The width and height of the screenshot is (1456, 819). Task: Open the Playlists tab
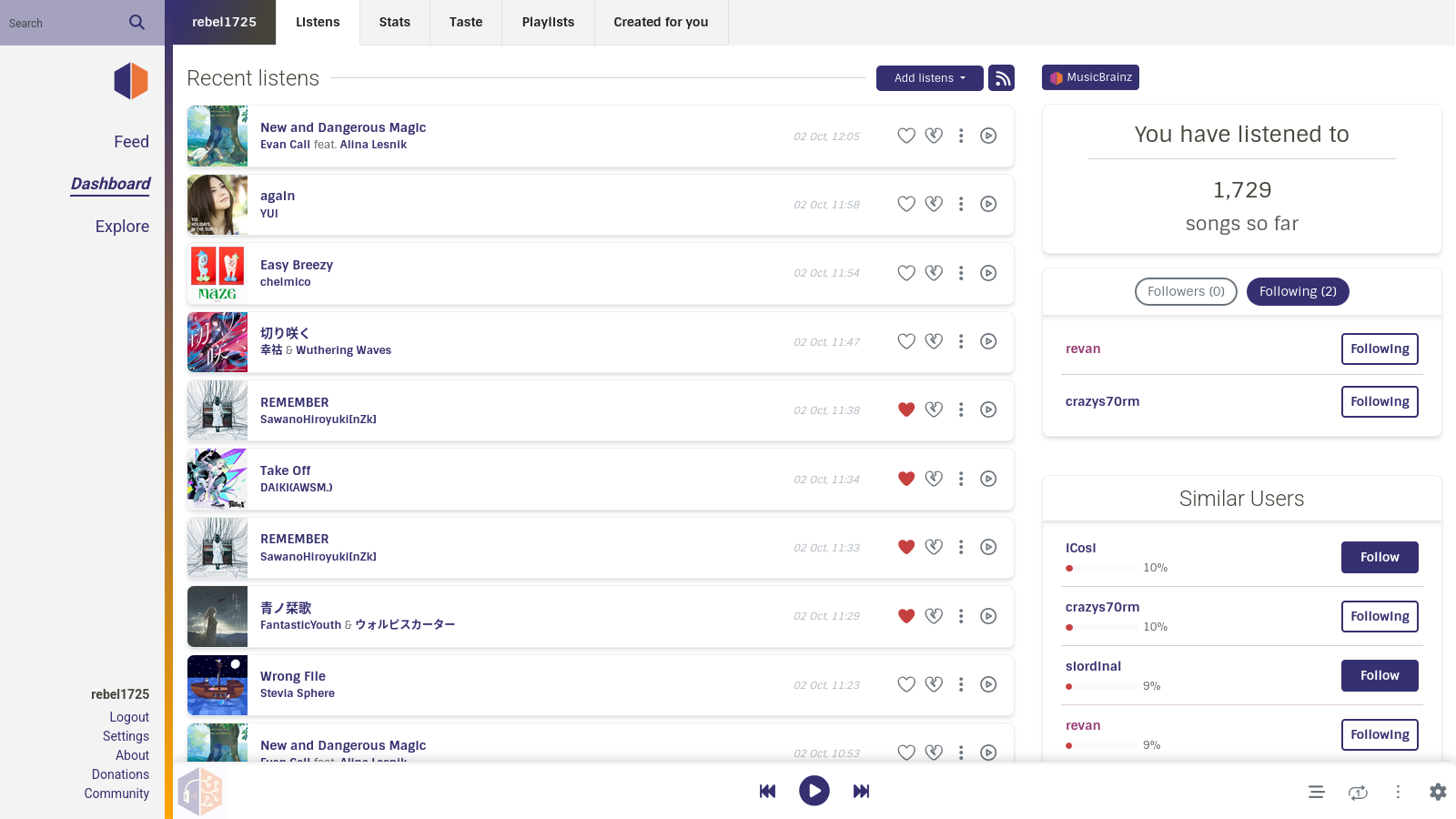548,22
